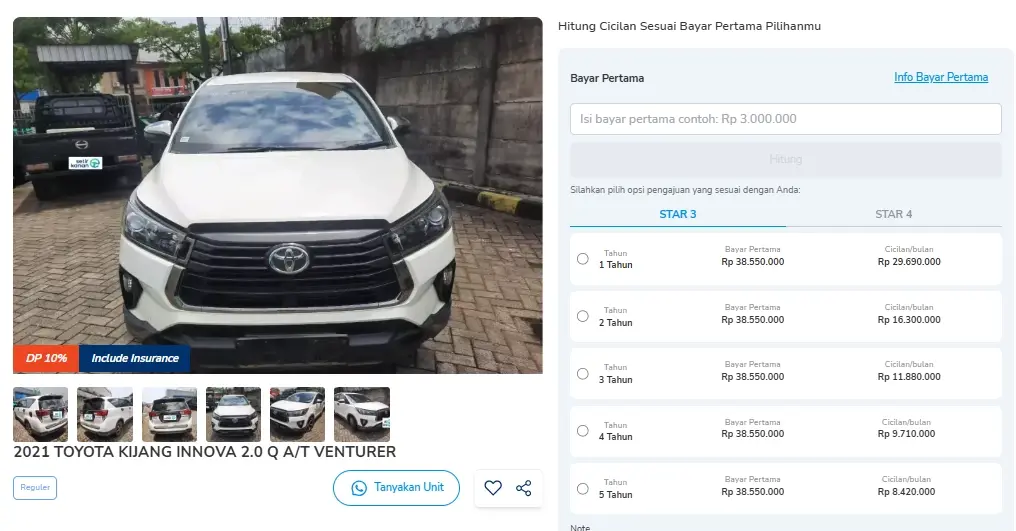
Task: Select the 2 Tahun installment option
Action: coord(583,316)
